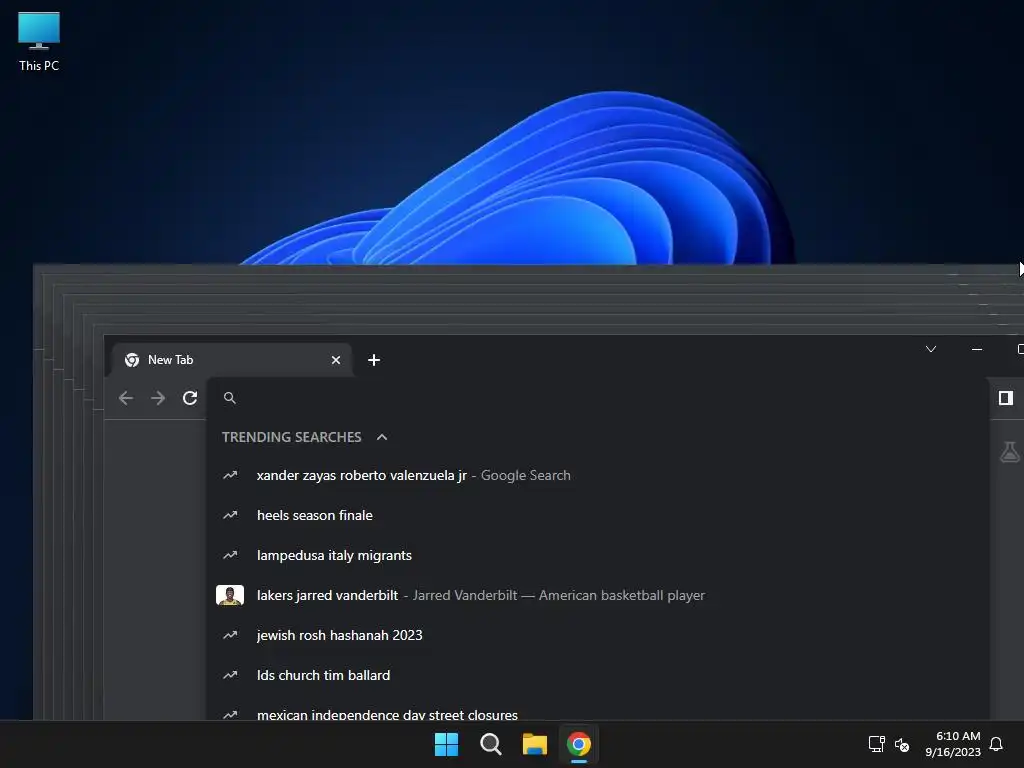The height and width of the screenshot is (768, 1024).
Task: Focus the Chrome address bar field
Action: click(x=598, y=398)
